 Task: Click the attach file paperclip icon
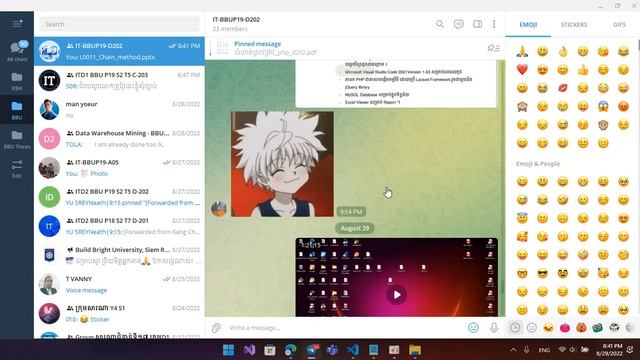(x=216, y=327)
